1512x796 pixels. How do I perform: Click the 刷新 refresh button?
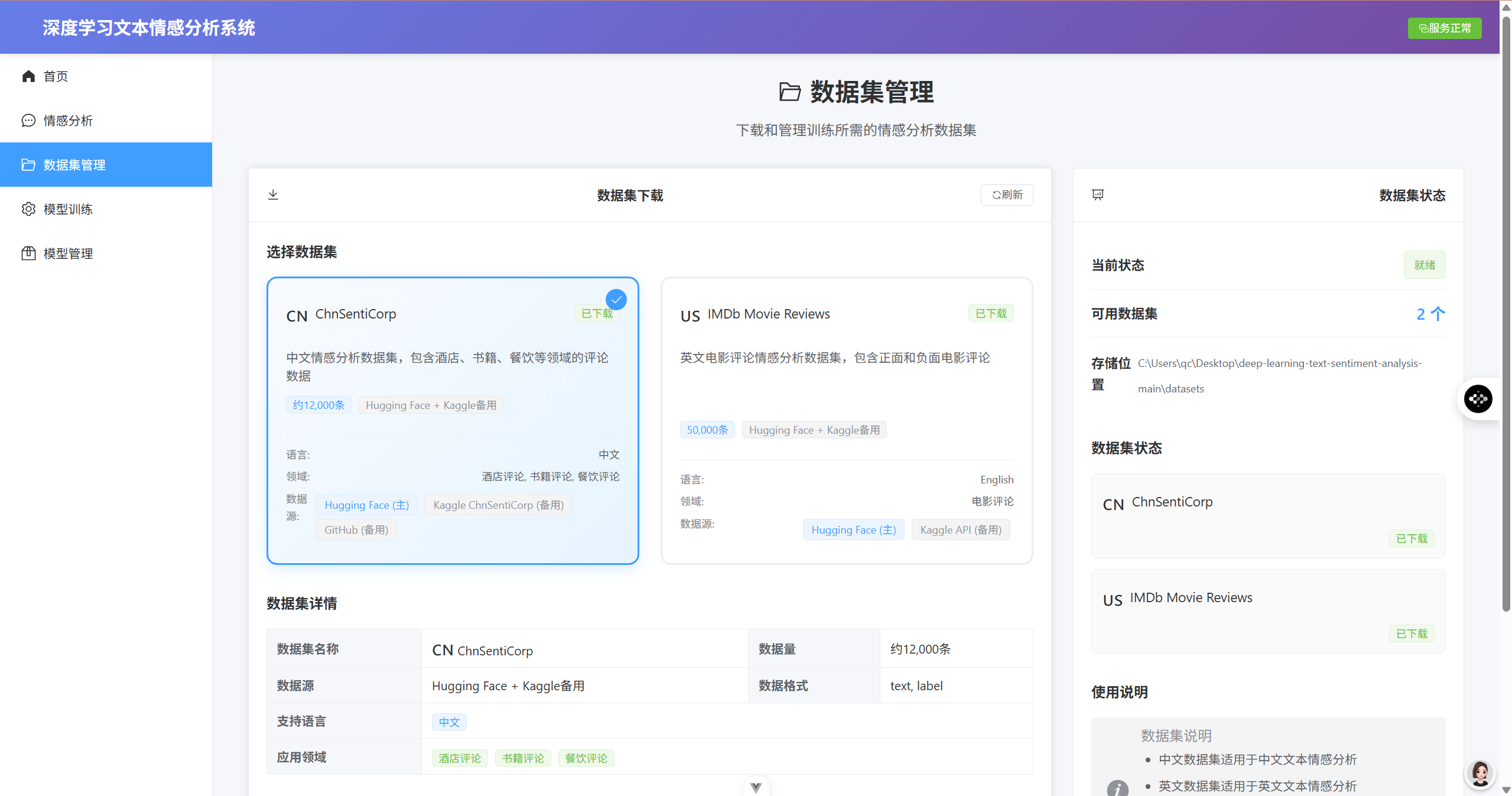pyautogui.click(x=1007, y=195)
